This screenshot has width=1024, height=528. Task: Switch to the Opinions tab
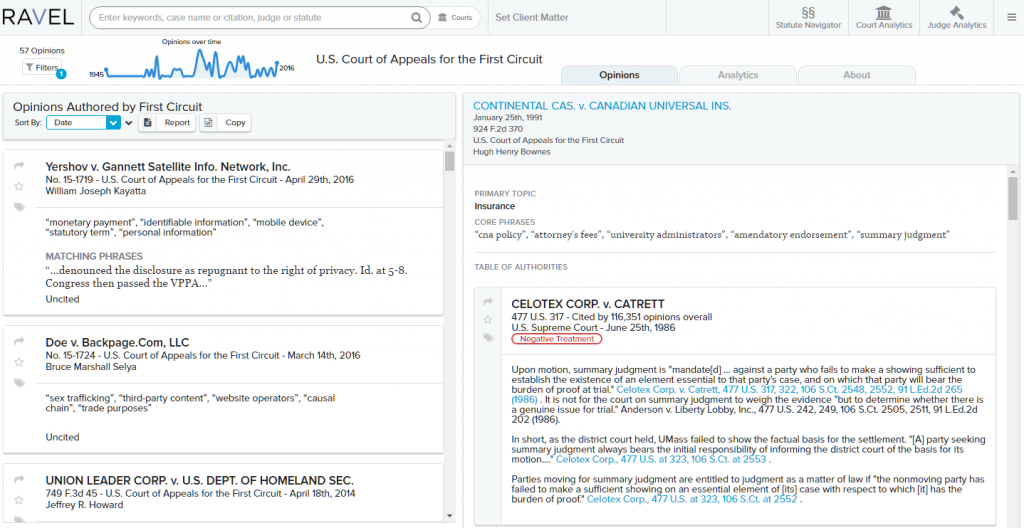[619, 75]
